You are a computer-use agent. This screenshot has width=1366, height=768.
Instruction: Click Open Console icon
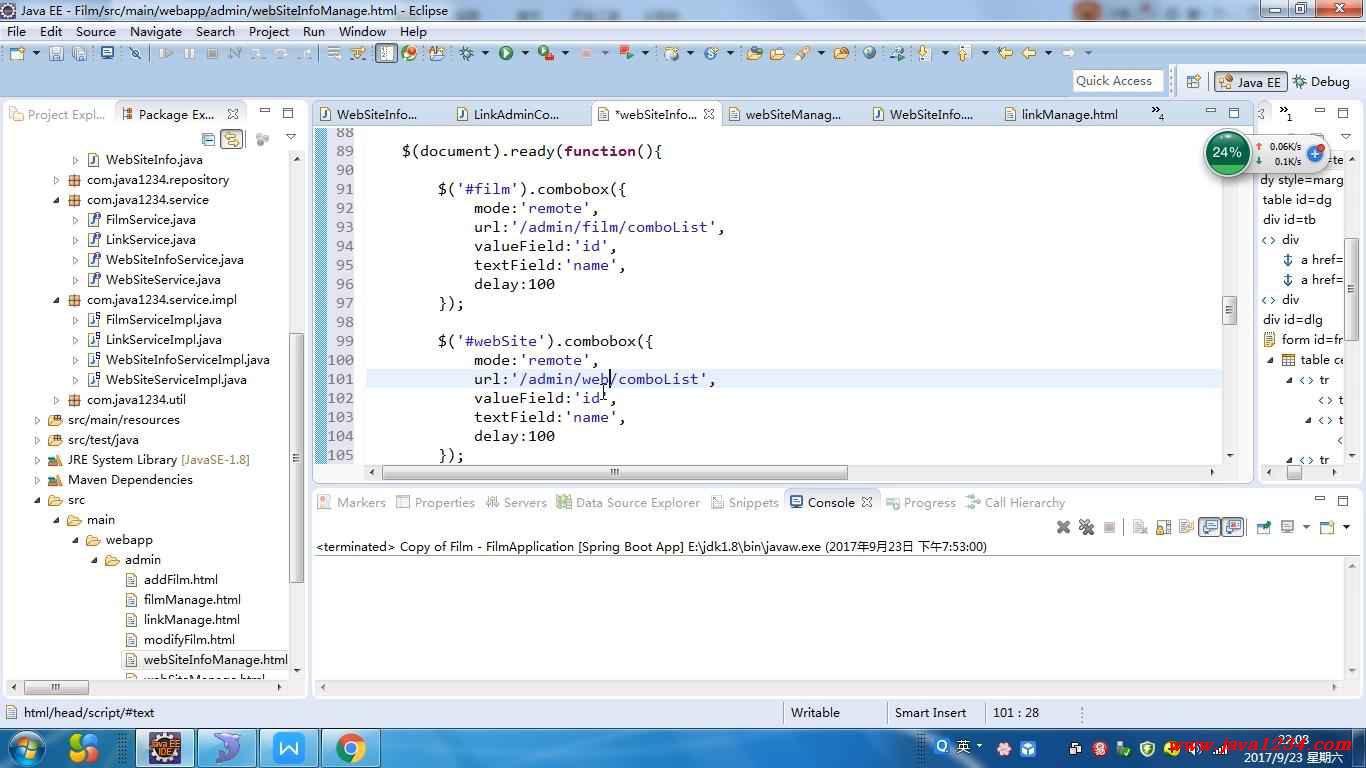point(1326,527)
